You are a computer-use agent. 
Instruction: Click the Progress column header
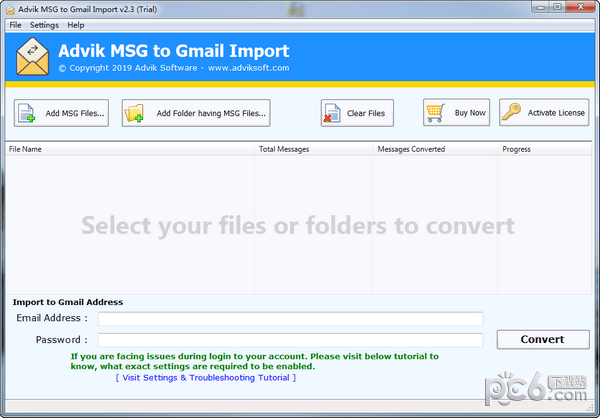545,149
